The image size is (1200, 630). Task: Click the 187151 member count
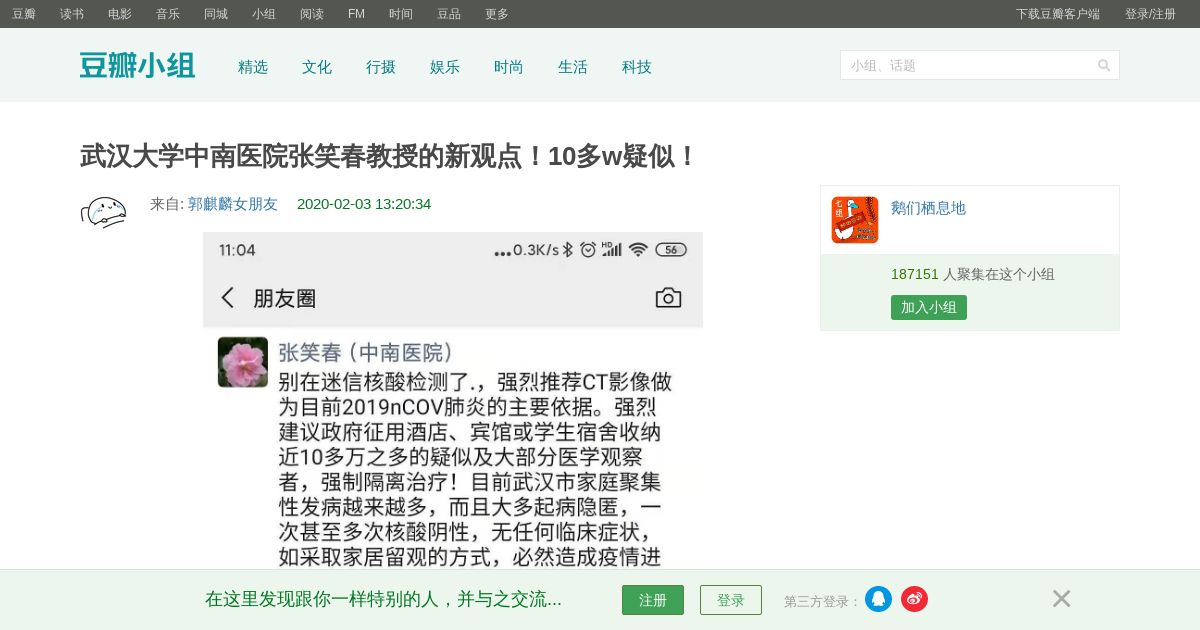(x=915, y=274)
